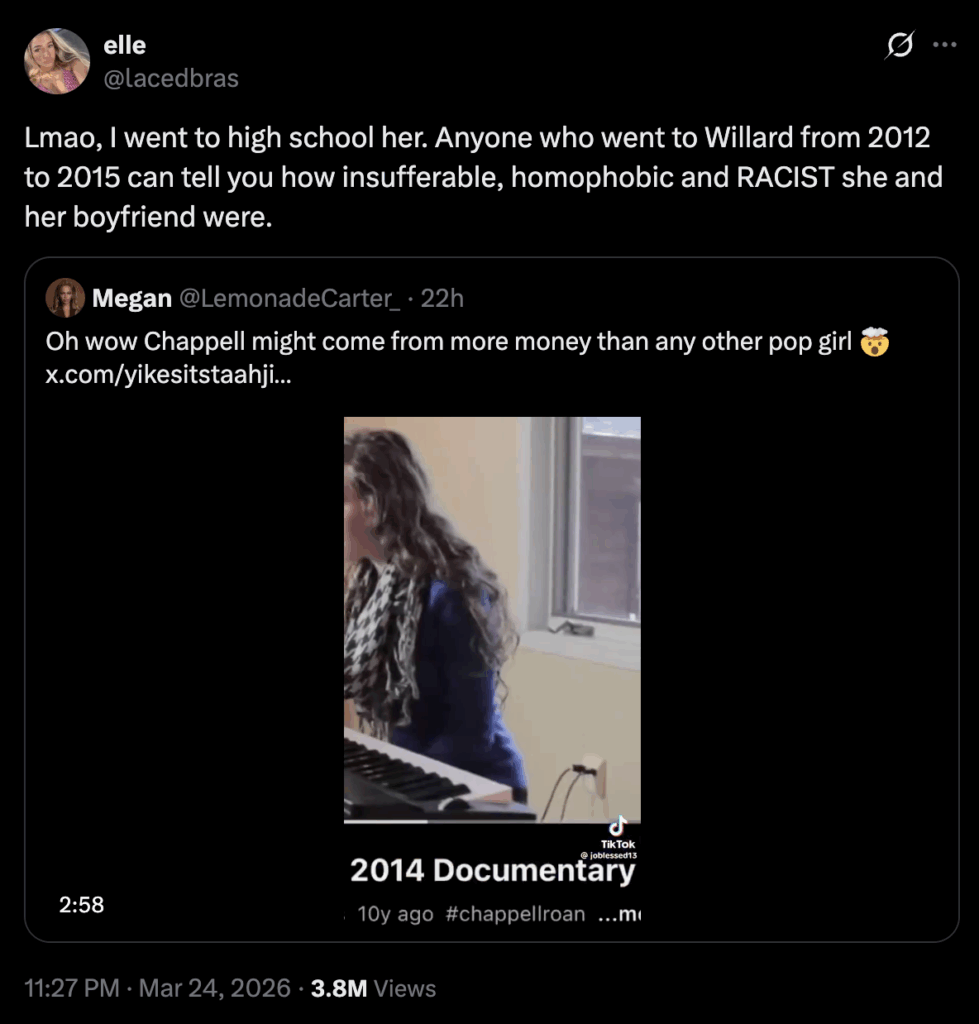The height and width of the screenshot is (1024, 979).
Task: Click elle's profile avatar picture
Action: (x=57, y=61)
